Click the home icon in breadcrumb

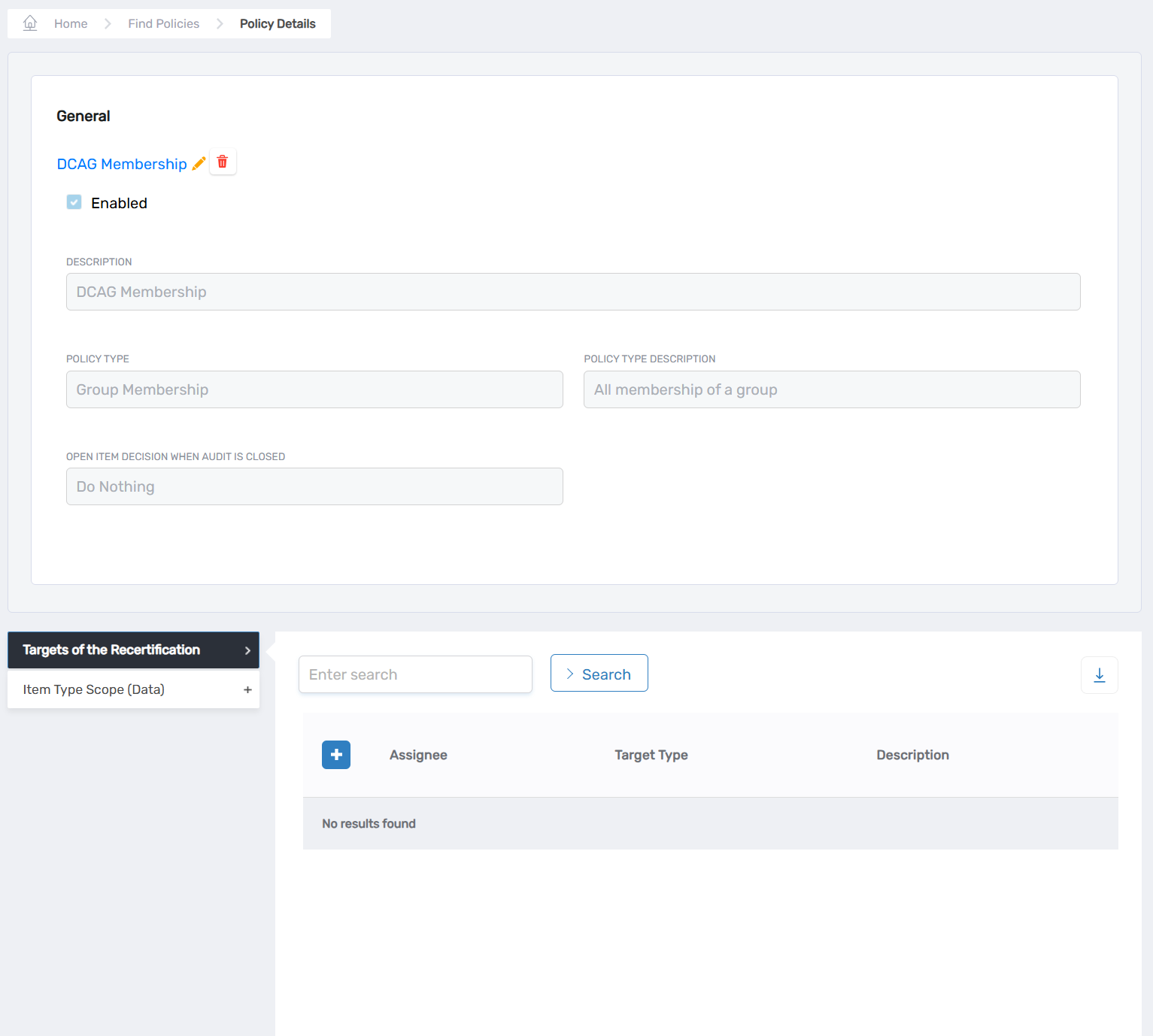30,23
